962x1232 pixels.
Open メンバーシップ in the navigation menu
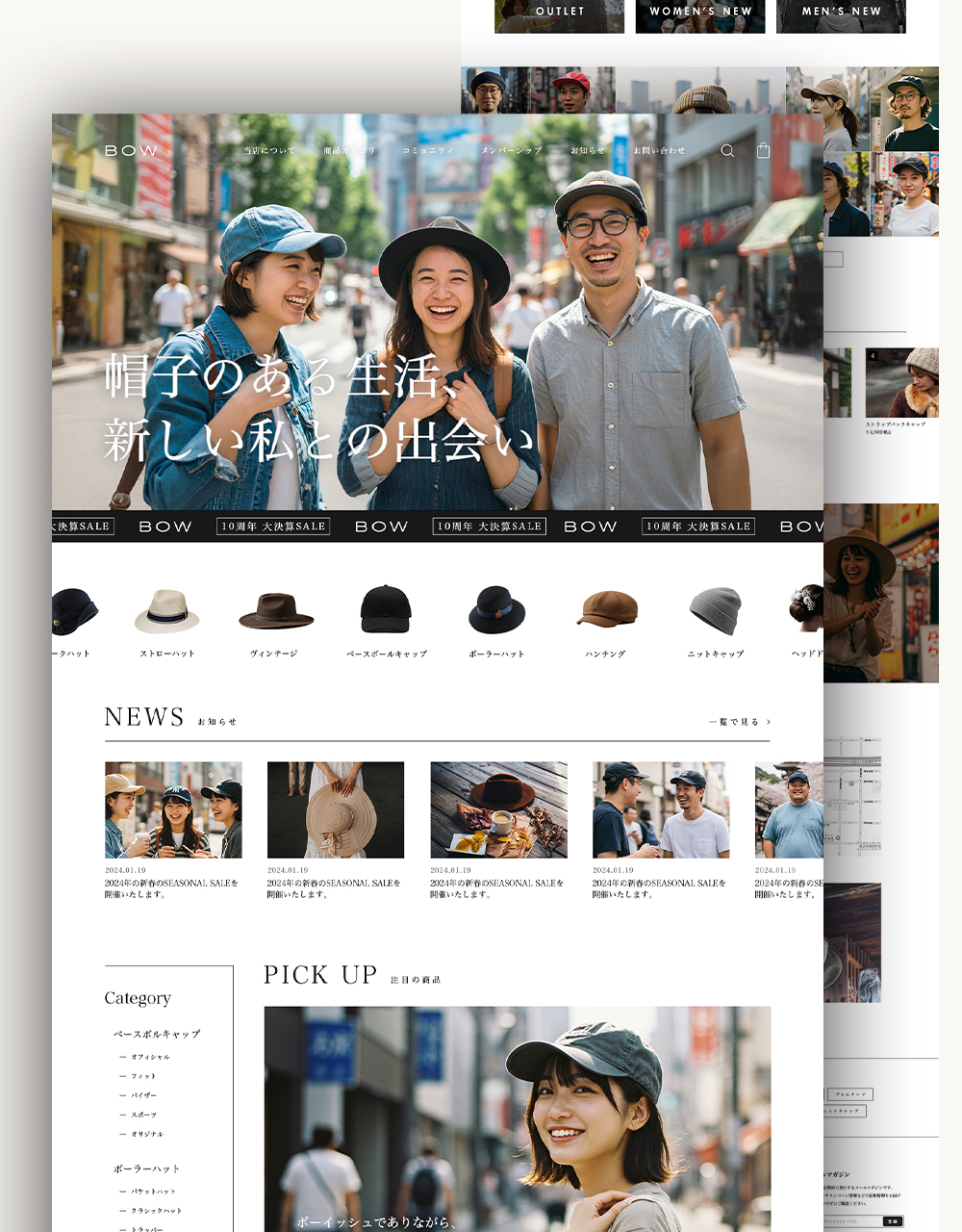coord(512,151)
